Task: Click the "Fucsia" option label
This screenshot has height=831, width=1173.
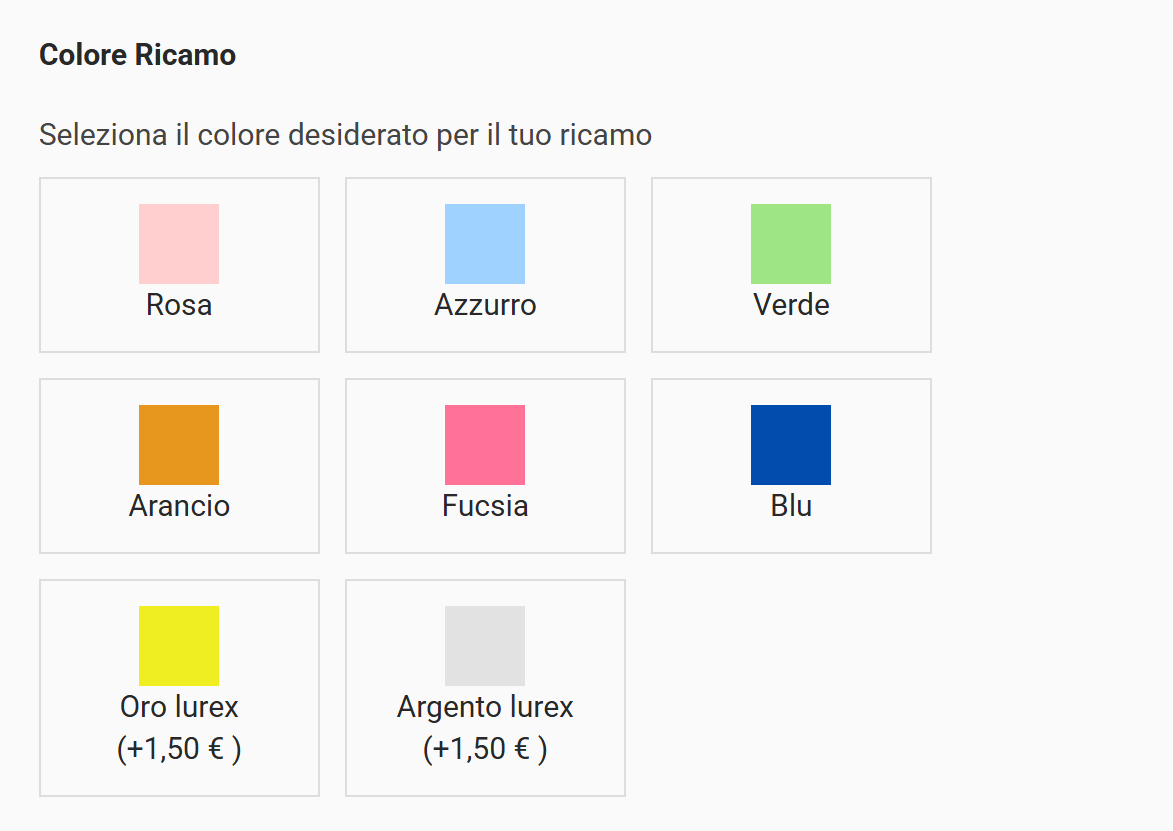Action: point(485,506)
